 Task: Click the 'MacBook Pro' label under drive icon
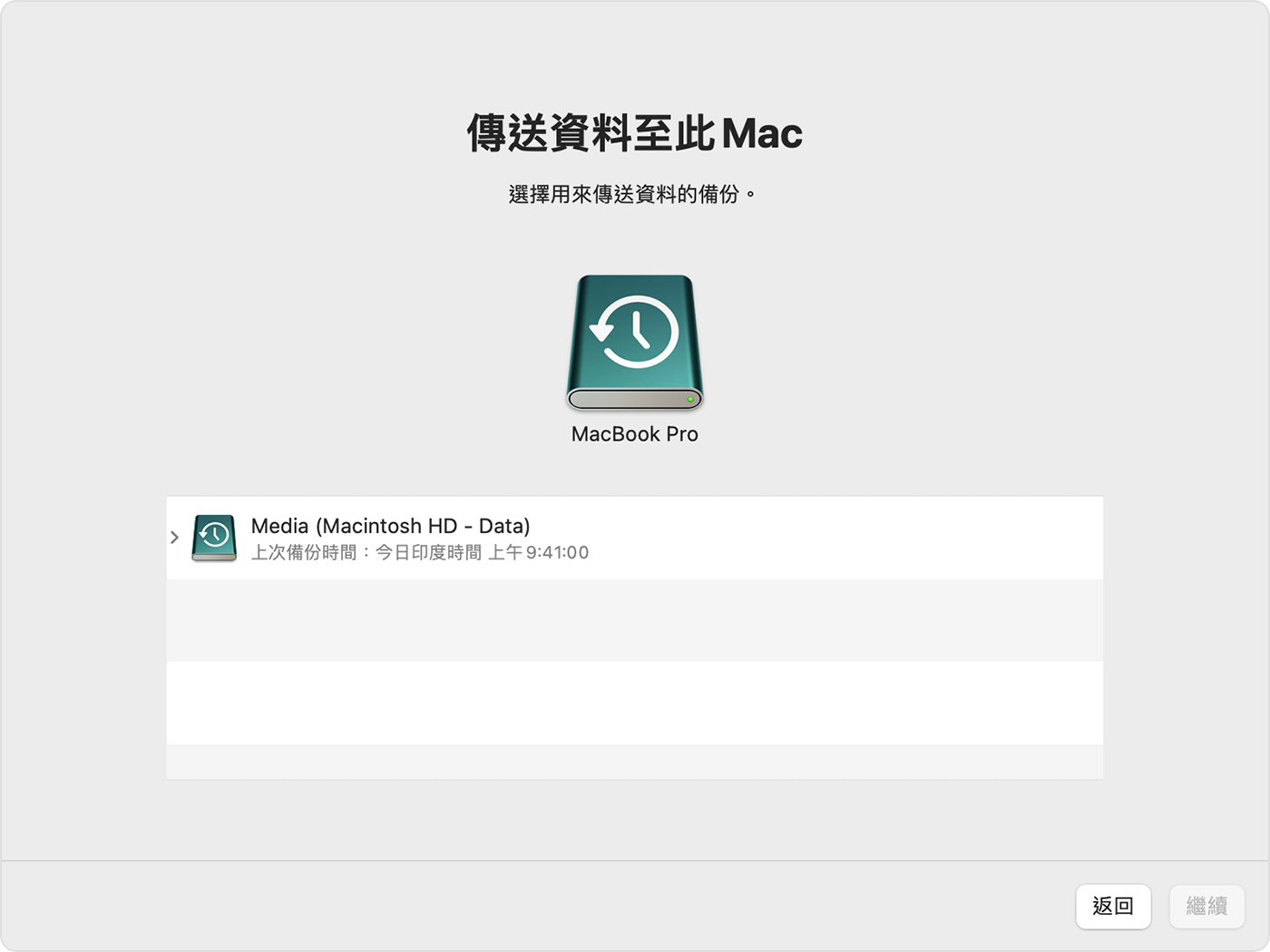(x=635, y=434)
